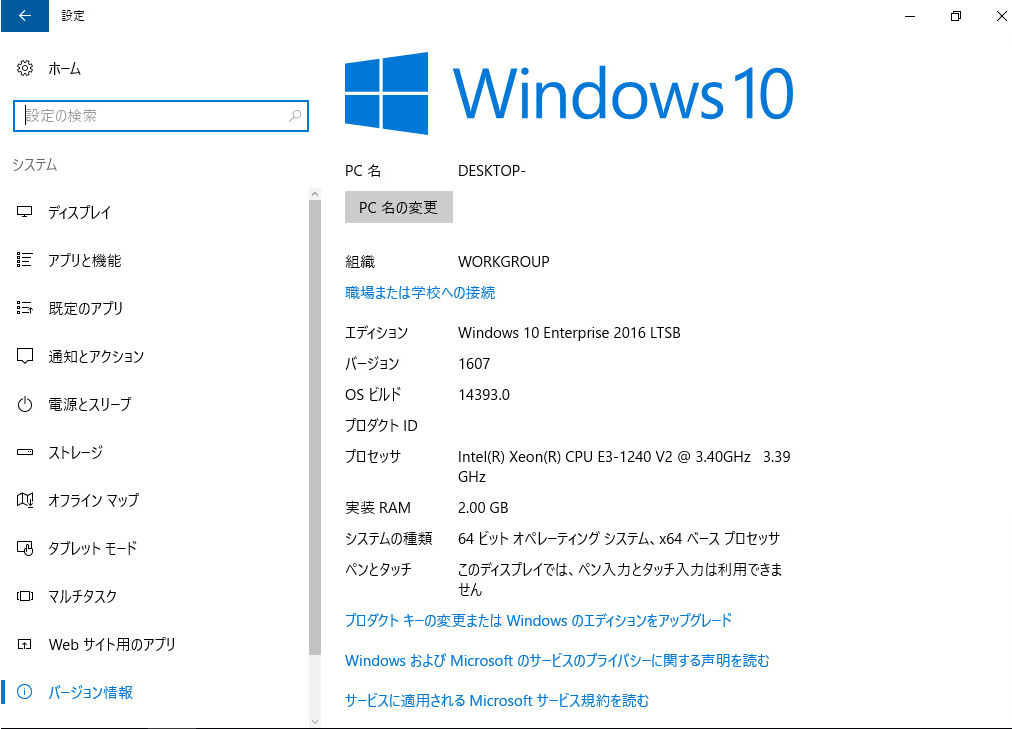
Task: Click the Notifications and actions icon
Action: [x=25, y=357]
